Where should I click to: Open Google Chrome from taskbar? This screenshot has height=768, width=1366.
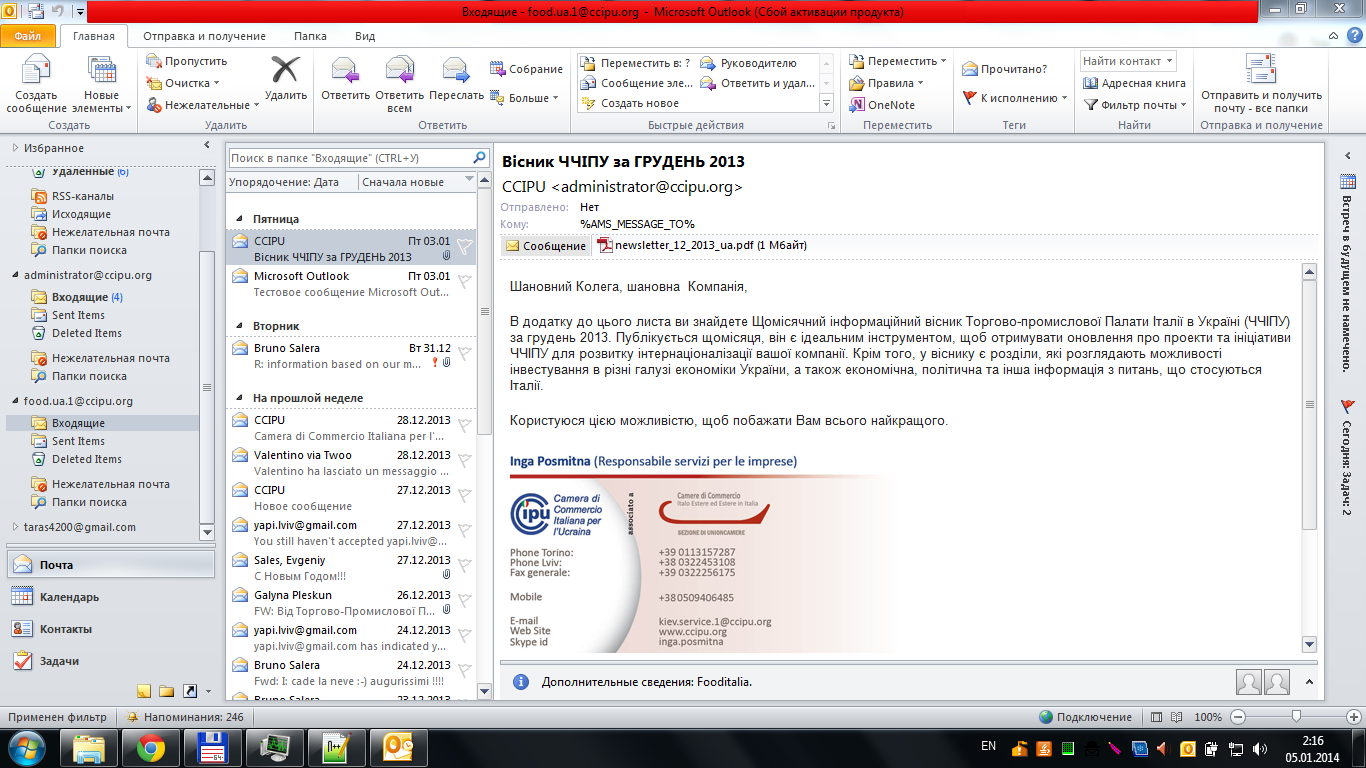pos(151,747)
